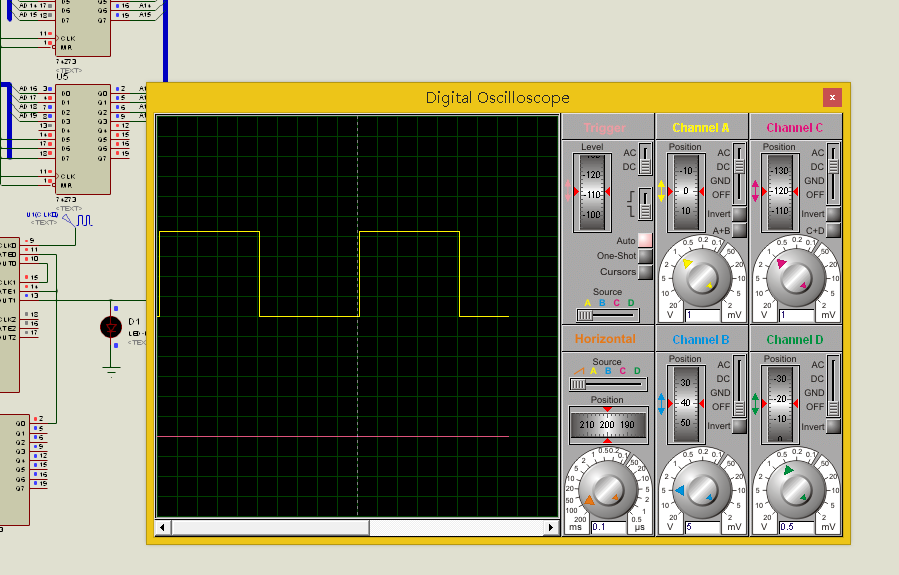899x575 pixels.
Task: Click the Horizontal panel header
Action: (x=607, y=339)
